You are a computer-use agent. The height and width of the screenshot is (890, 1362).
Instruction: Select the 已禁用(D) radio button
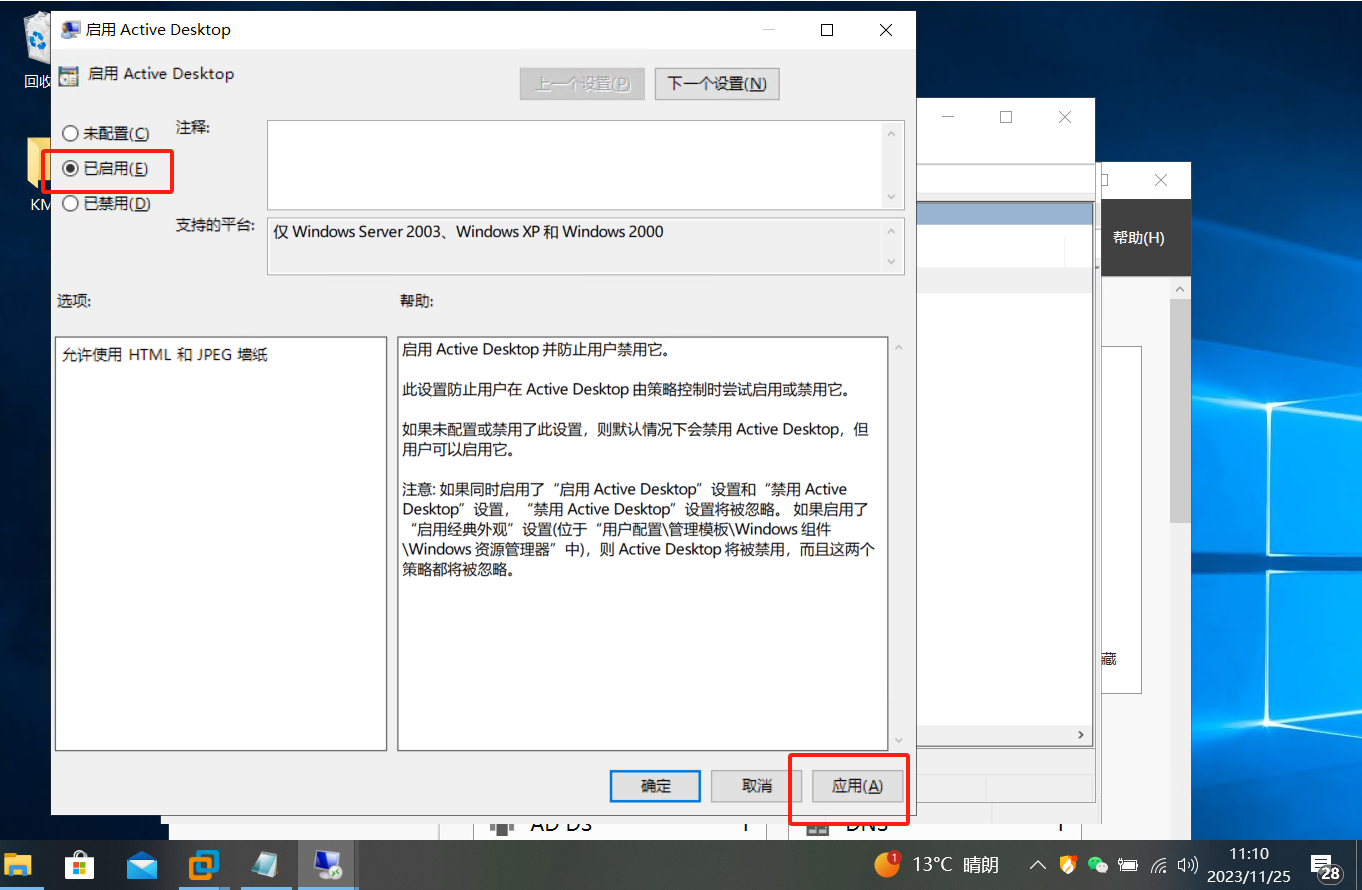tap(106, 204)
